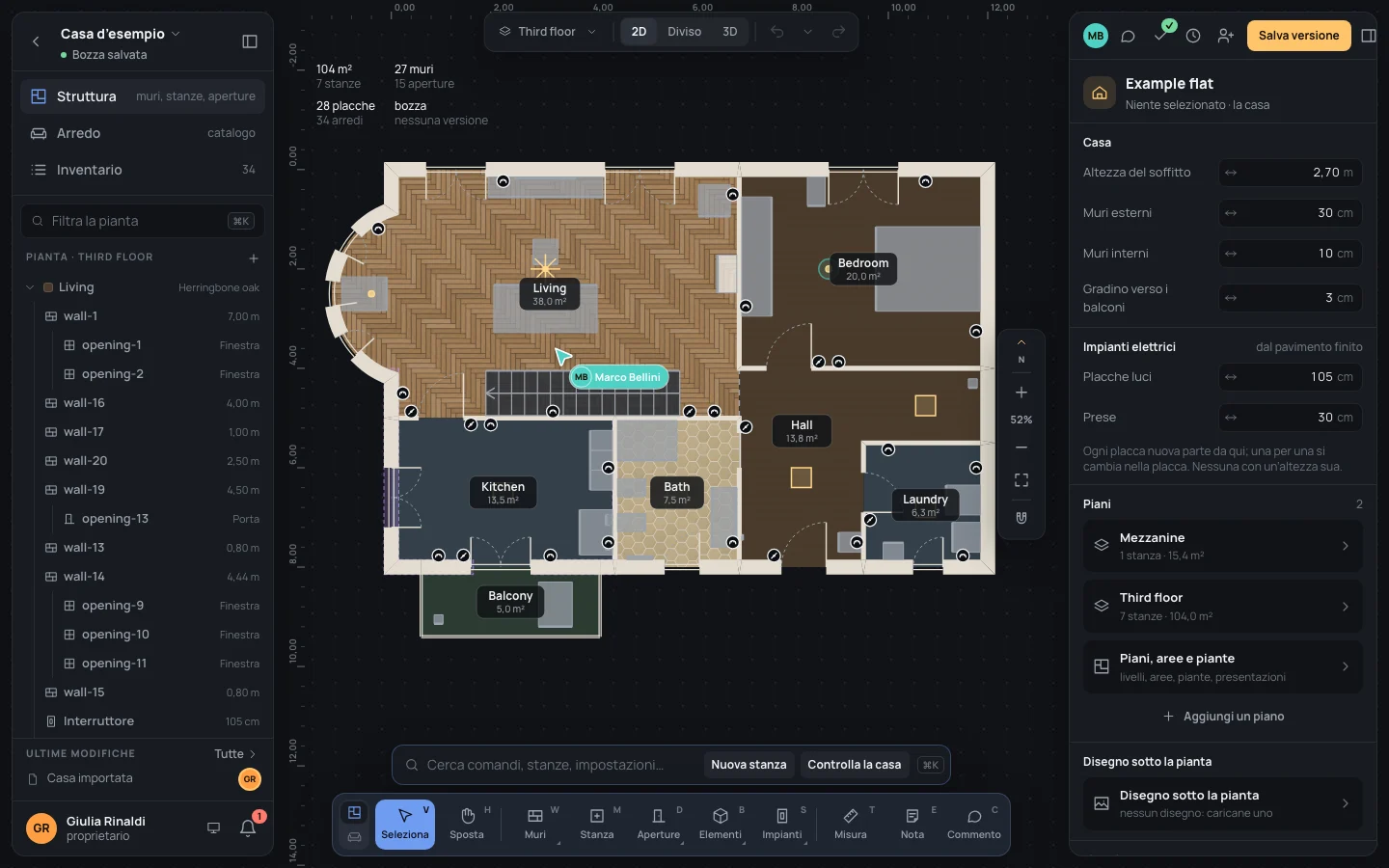This screenshot has height=868, width=1389.
Task: Open the Inventario tab
Action: point(143,170)
